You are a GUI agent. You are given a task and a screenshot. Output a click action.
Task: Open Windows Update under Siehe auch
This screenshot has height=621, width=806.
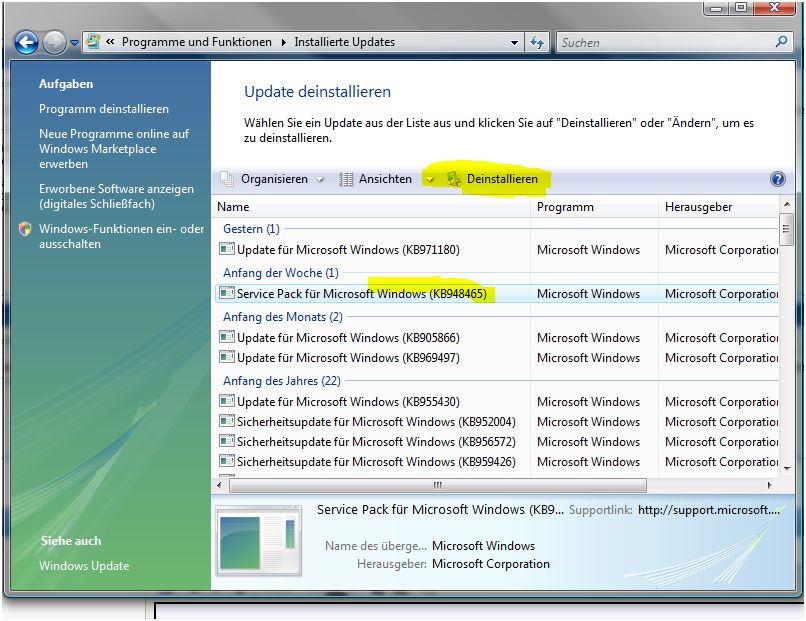pyautogui.click(x=84, y=566)
